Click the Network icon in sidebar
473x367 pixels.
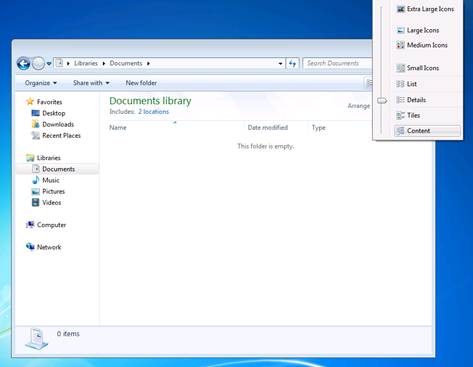click(x=30, y=247)
